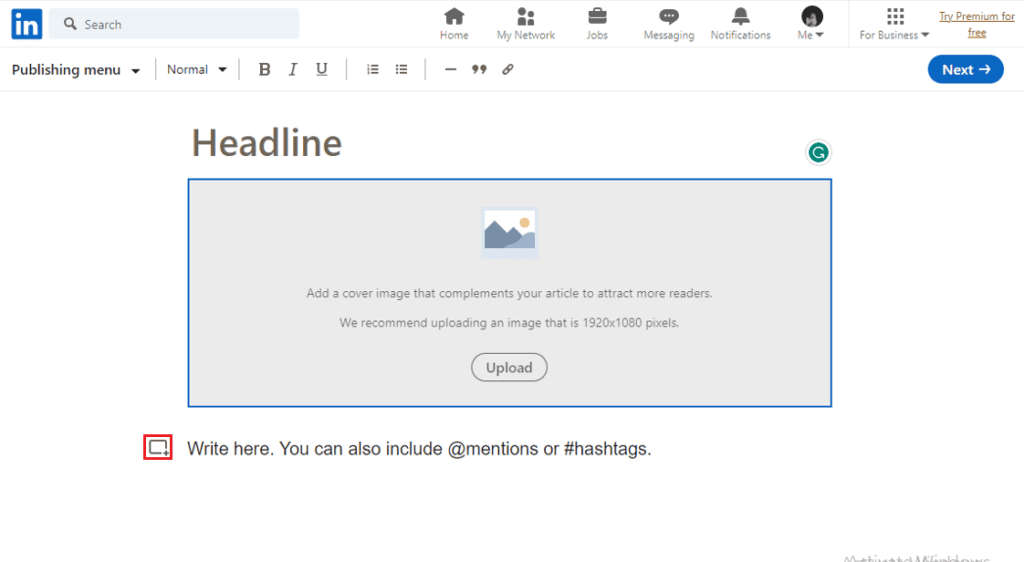
Task: Expand the Publishing menu dropdown
Action: coord(76,70)
